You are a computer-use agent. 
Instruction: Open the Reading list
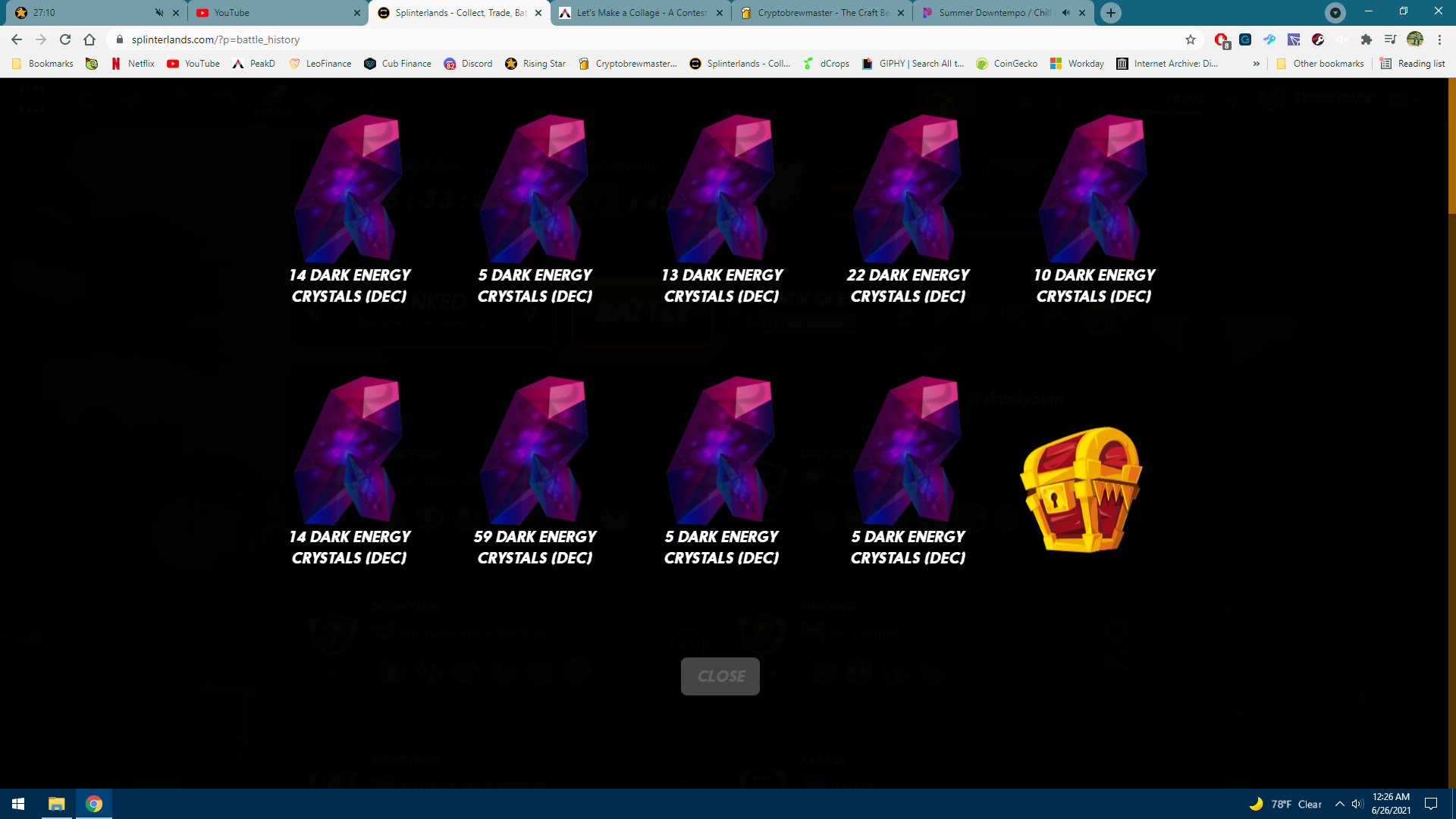pyautogui.click(x=1413, y=64)
